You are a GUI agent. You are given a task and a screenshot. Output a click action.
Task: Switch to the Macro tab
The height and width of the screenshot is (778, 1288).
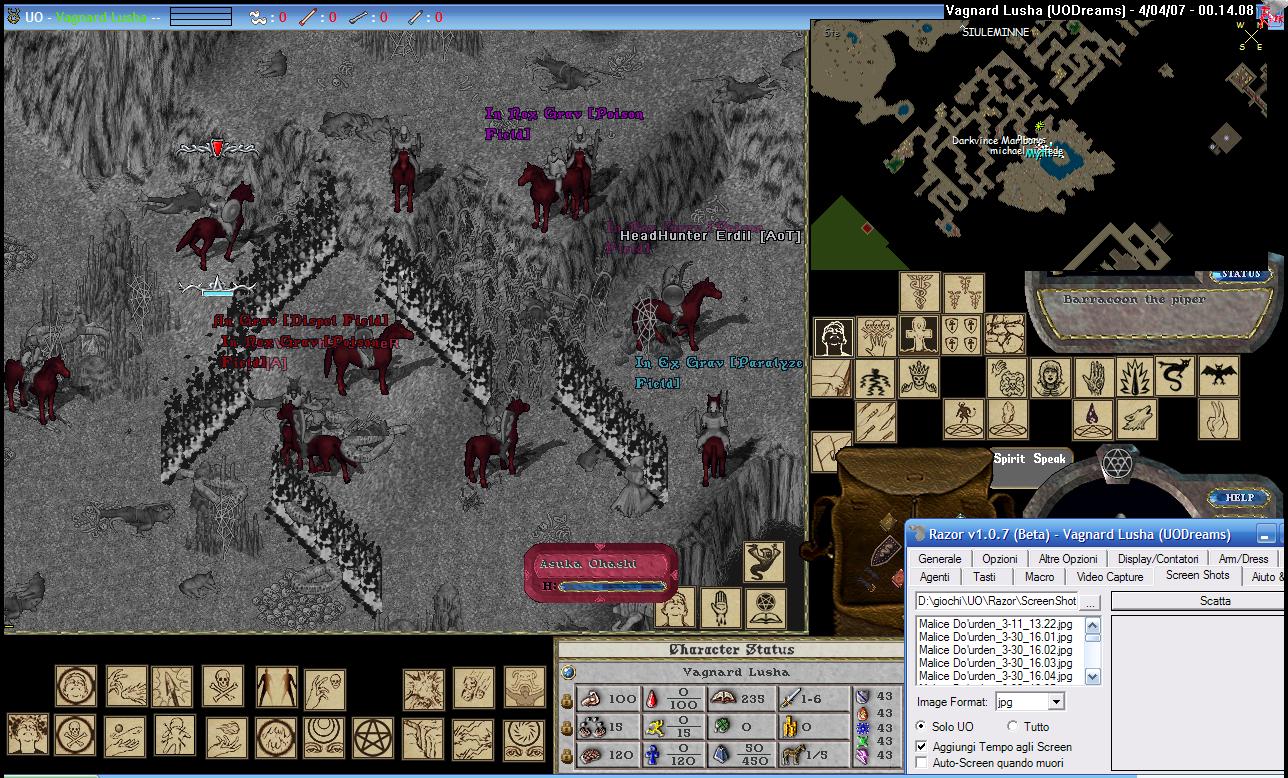click(1039, 577)
